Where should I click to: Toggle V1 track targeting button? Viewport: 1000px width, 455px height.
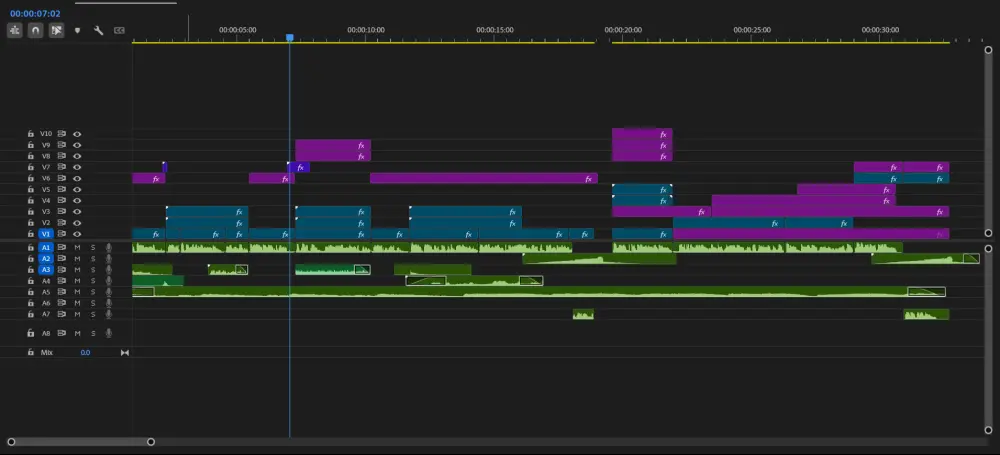tap(46, 234)
